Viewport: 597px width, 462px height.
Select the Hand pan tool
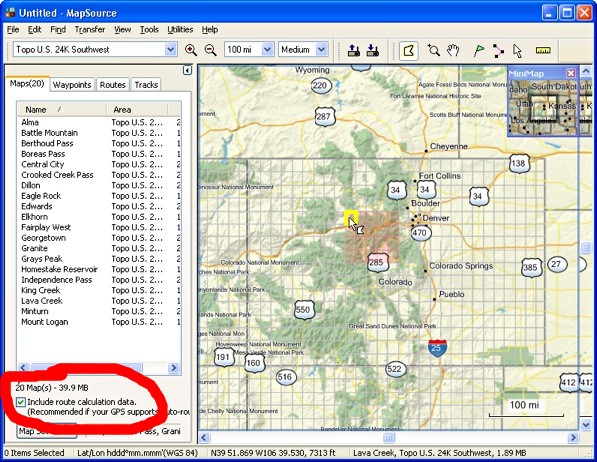453,50
